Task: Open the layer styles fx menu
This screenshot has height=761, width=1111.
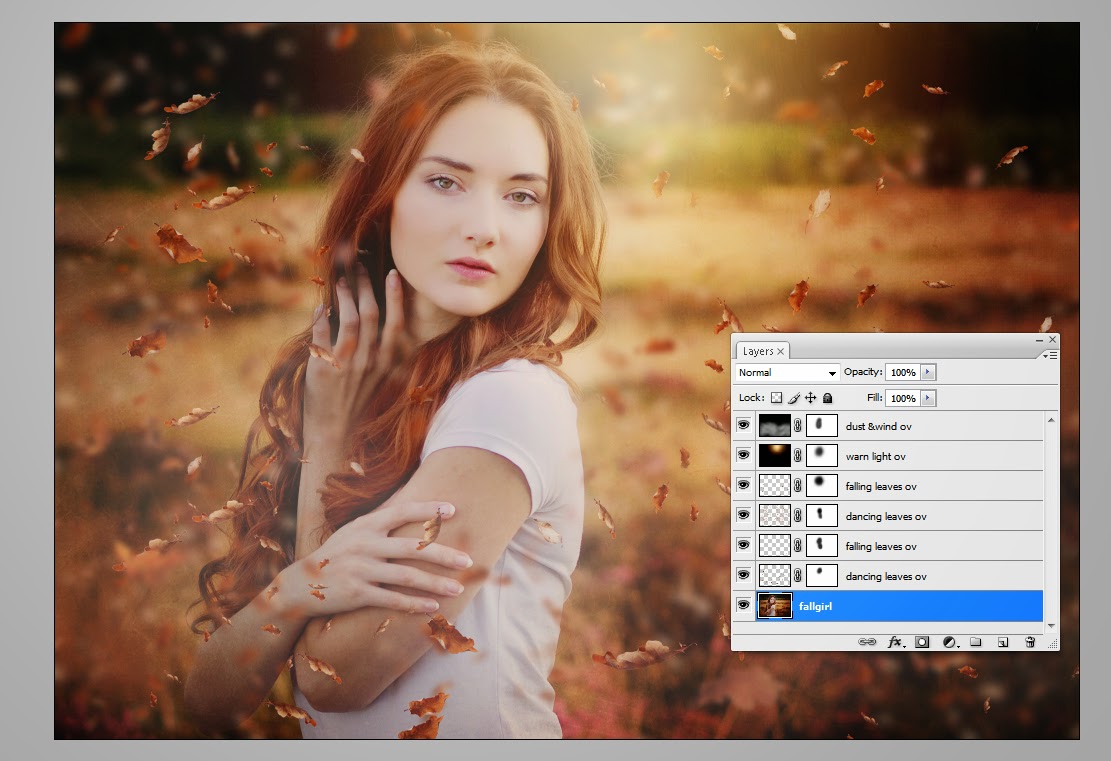Action: coord(895,643)
